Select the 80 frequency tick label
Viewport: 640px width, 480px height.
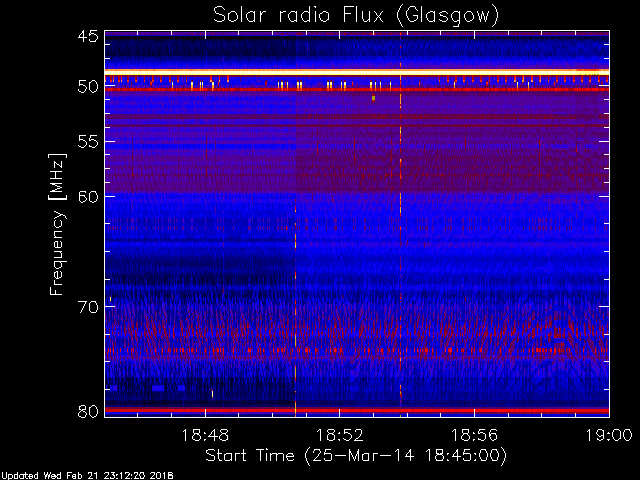[x=88, y=411]
